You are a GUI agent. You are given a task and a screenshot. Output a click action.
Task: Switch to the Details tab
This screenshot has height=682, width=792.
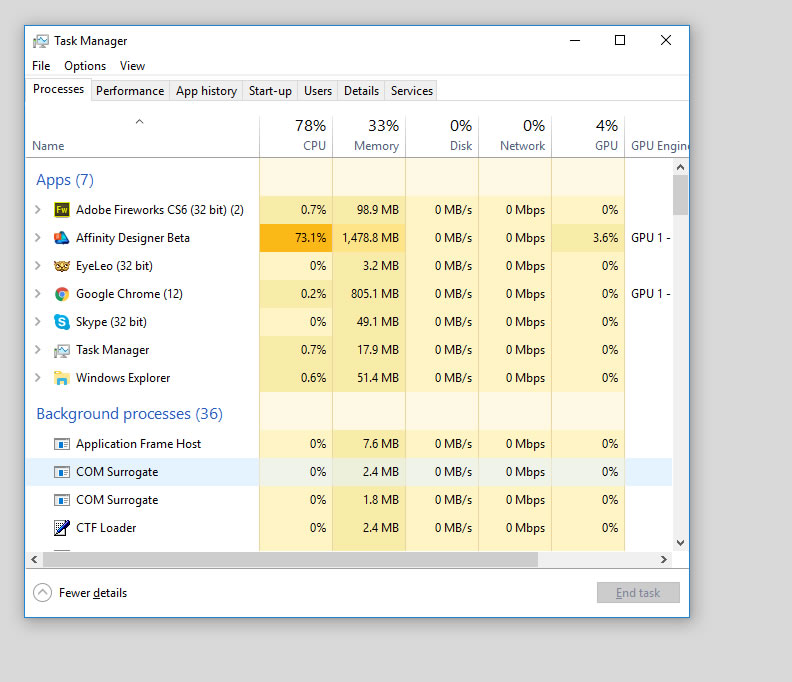tap(361, 91)
